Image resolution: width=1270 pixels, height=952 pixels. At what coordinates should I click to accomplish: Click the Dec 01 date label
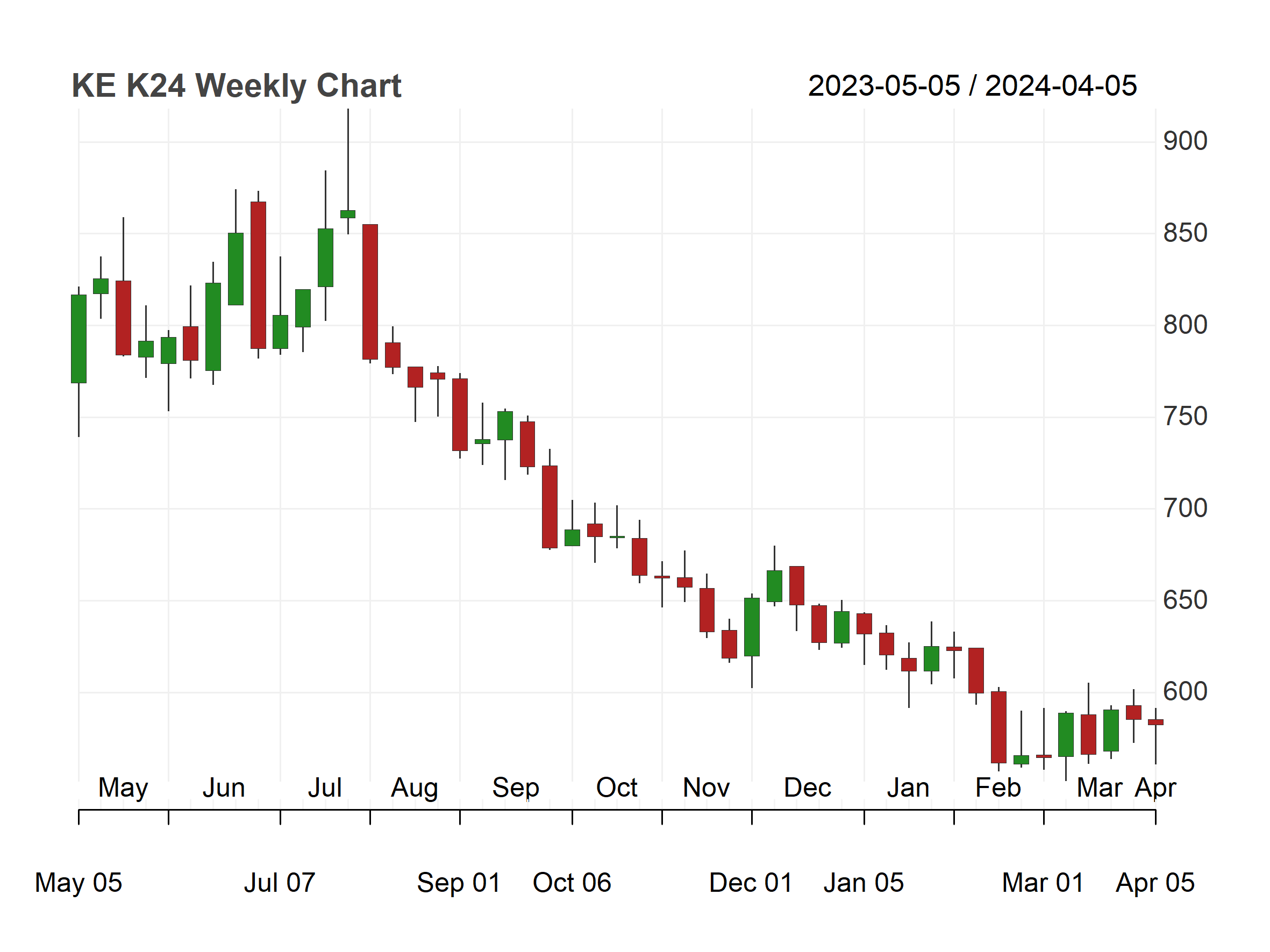coord(751,883)
